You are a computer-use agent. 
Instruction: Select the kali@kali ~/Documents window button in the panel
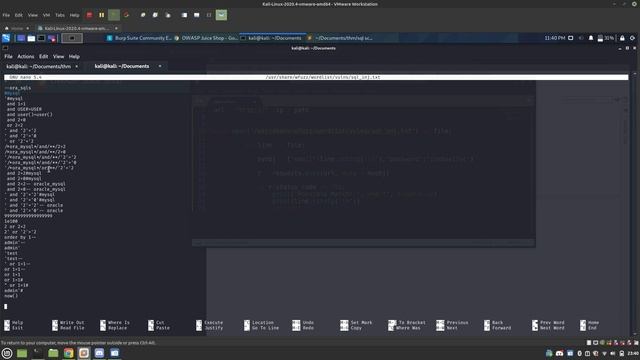point(272,38)
